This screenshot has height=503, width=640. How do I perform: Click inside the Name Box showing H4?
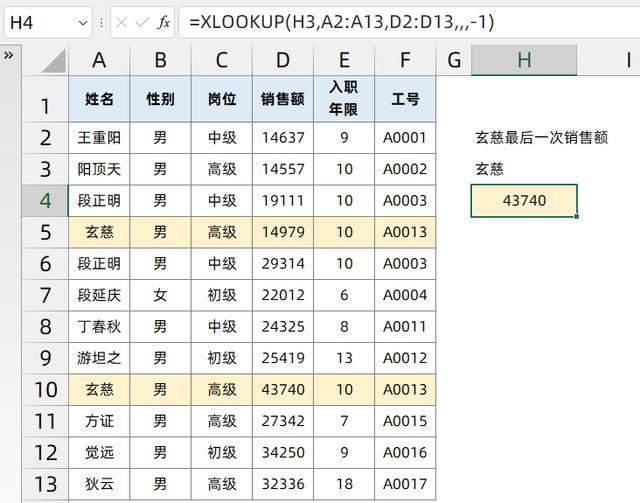38,22
